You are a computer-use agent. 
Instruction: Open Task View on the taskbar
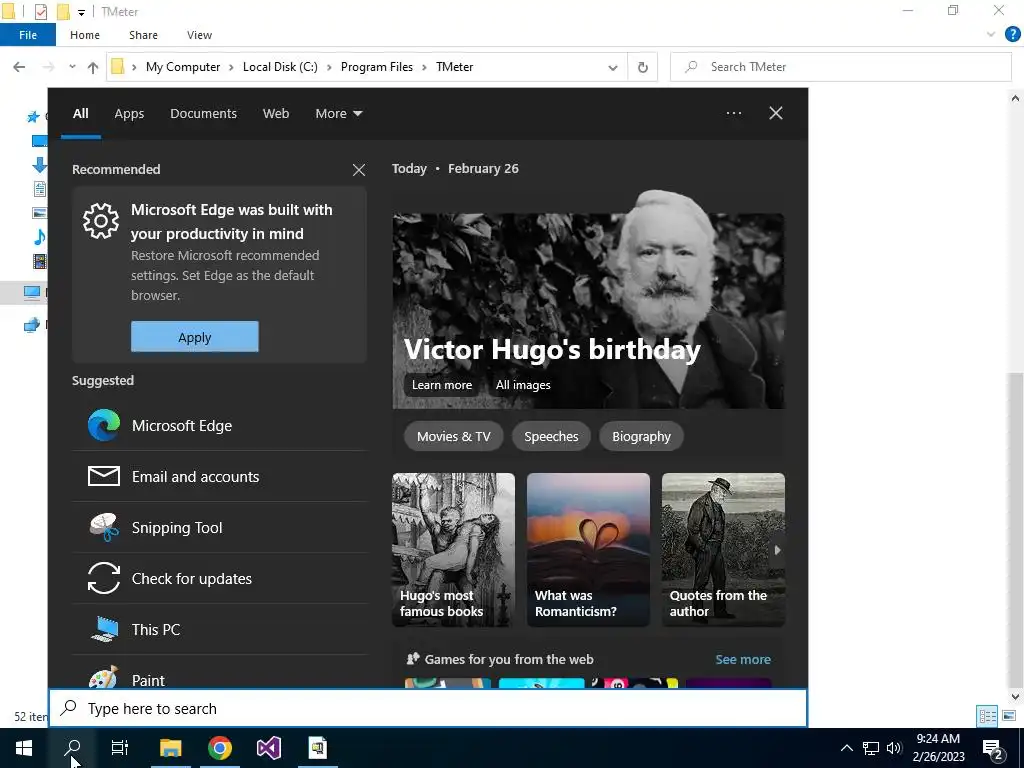pos(120,748)
